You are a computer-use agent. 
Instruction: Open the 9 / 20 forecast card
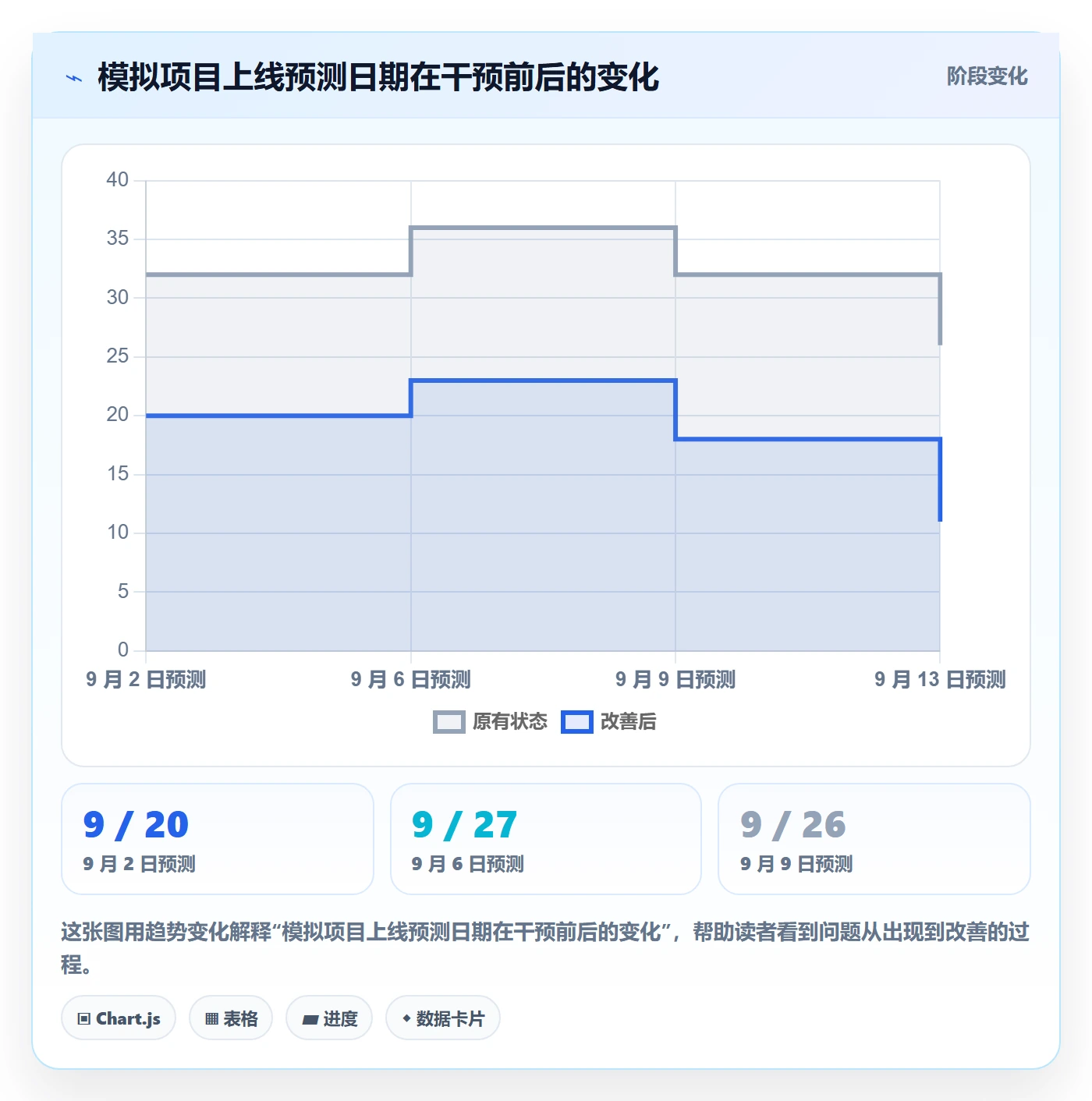click(218, 839)
